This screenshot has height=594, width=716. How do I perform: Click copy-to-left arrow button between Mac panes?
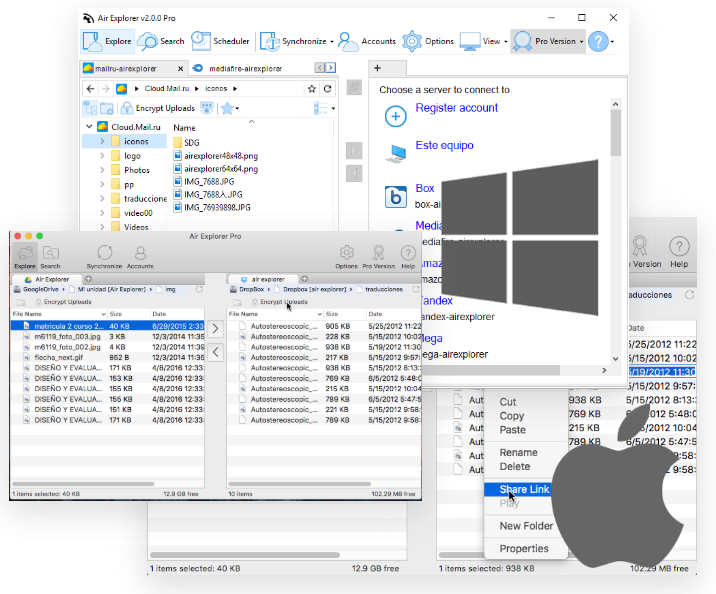click(216, 352)
